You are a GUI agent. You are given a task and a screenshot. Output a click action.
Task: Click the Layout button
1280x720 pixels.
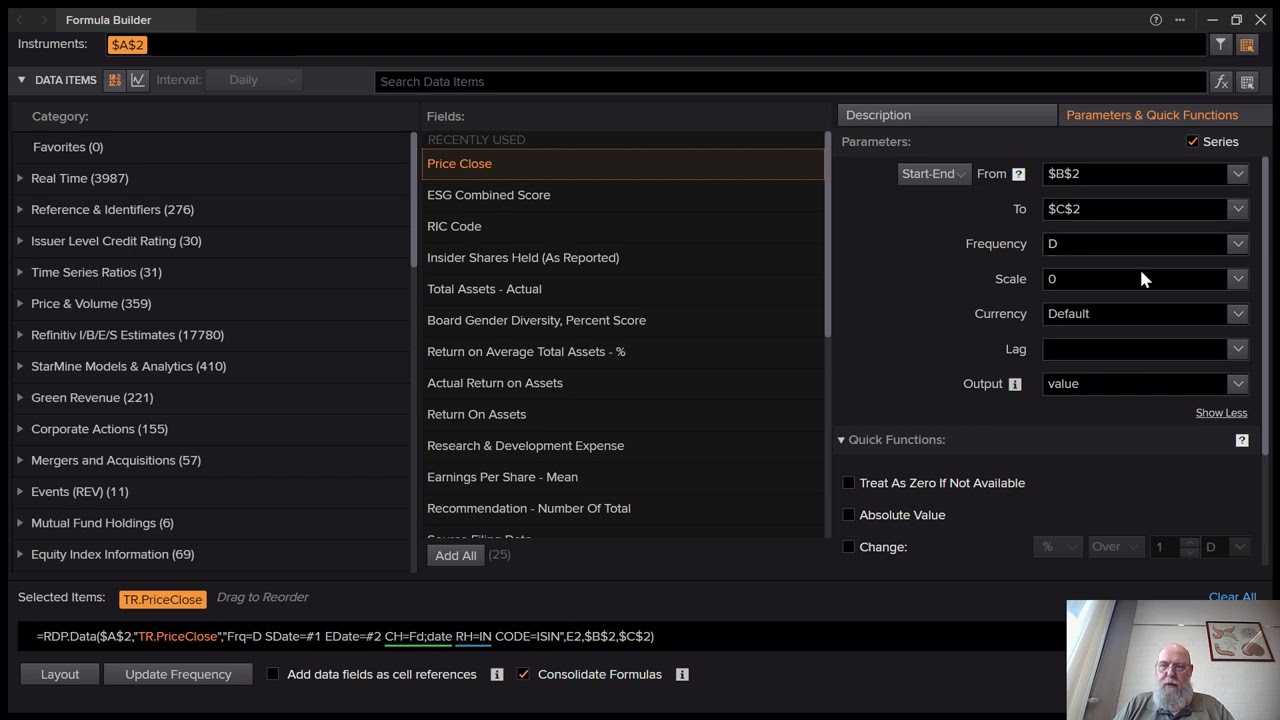click(x=60, y=674)
